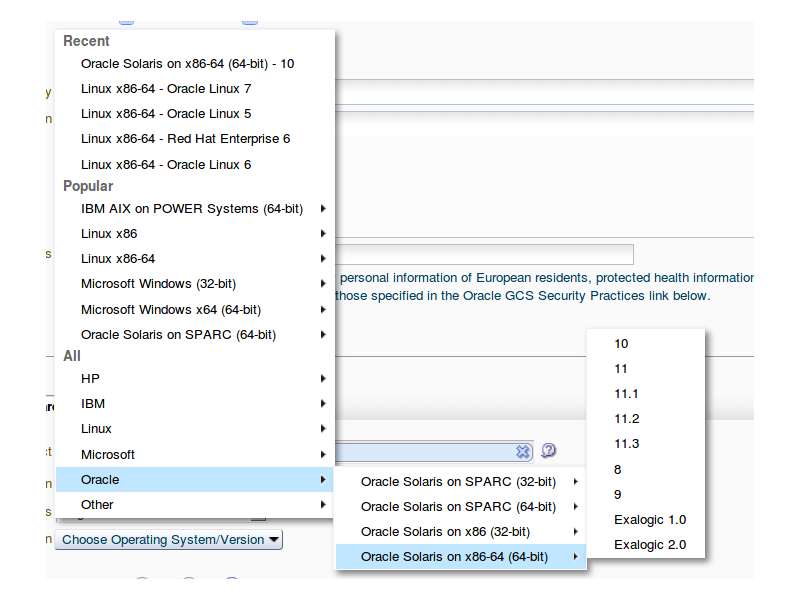Expand the popular Linux x86-64 submenu
Viewport: 800px width, 600px height.
[x=195, y=259]
